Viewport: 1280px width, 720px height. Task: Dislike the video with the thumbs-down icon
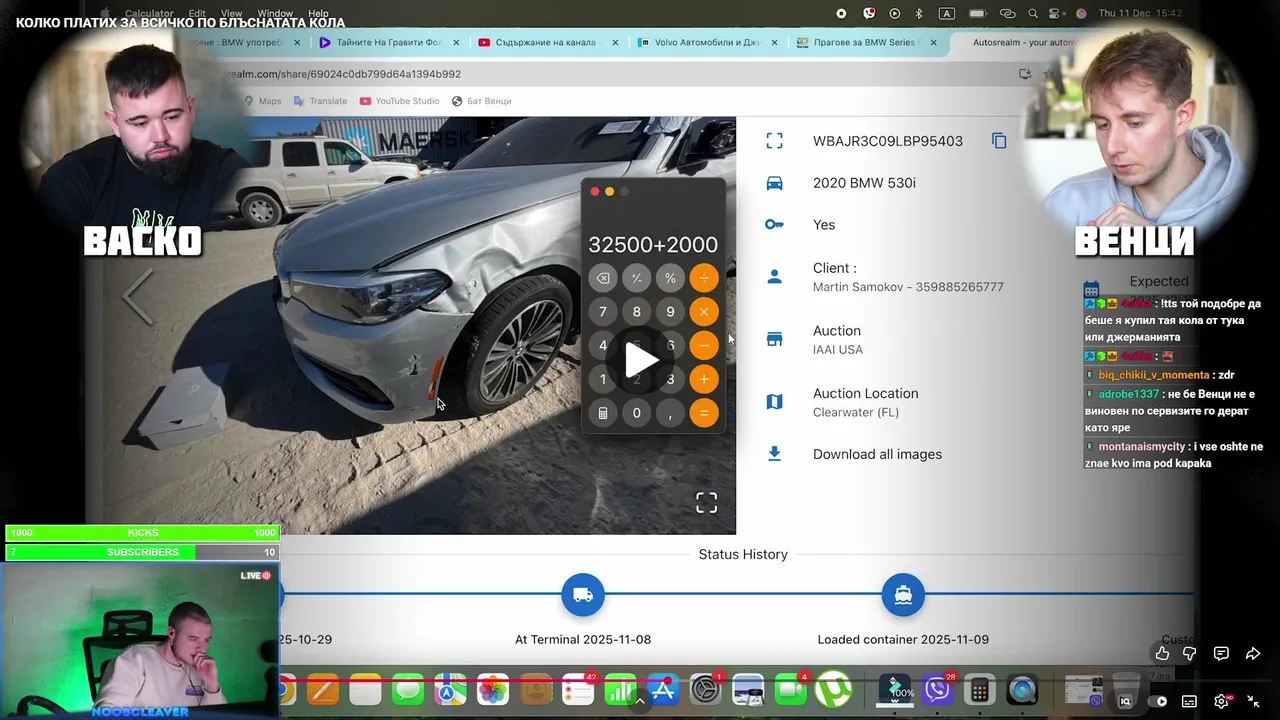tap(1190, 654)
